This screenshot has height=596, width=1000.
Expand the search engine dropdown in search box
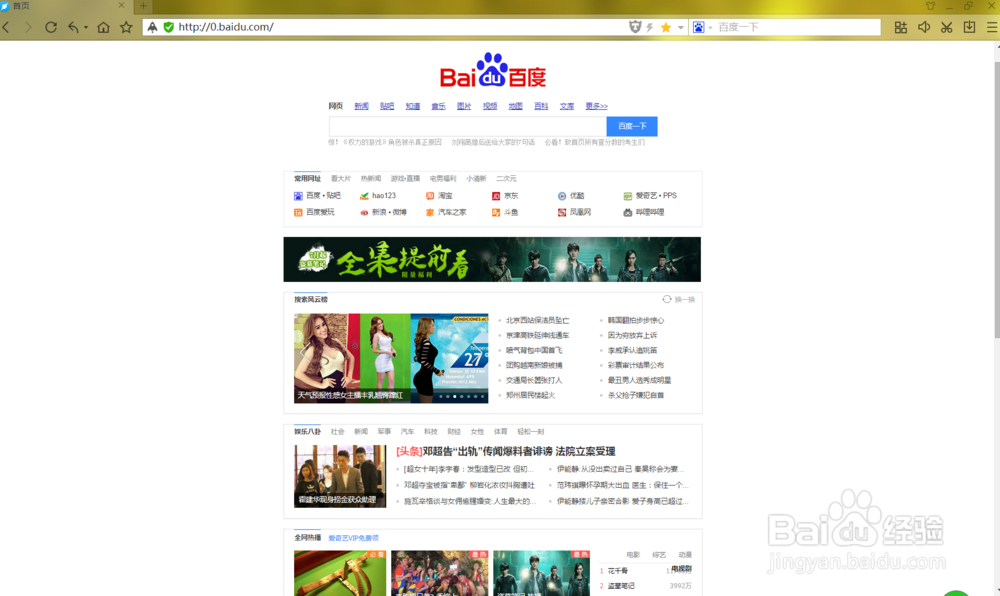click(x=710, y=27)
